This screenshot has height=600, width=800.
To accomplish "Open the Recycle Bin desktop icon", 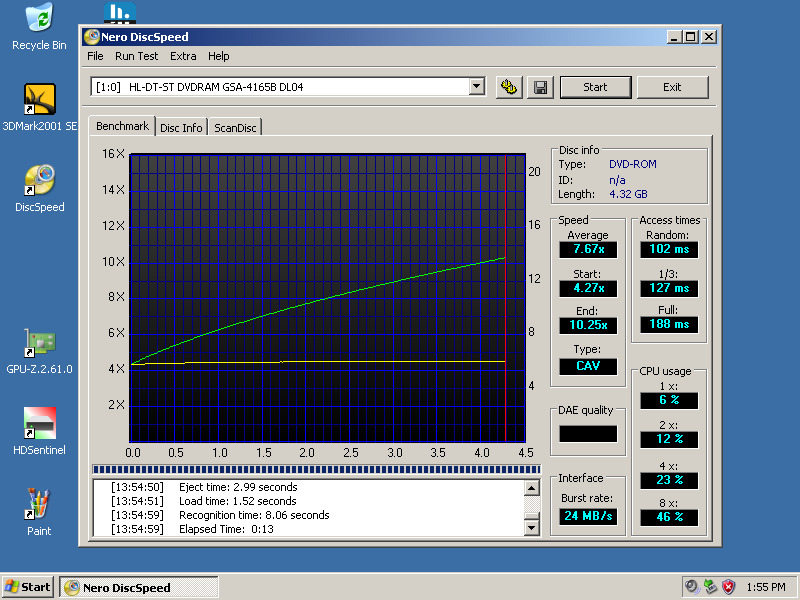I will click(x=39, y=20).
